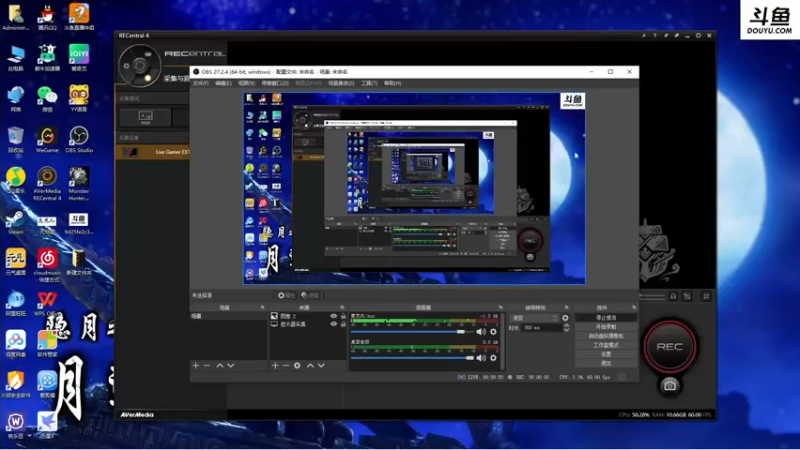Select Live Gamer EXT capture device in RECentral
Image resolution: width=800 pixels, height=450 pixels.
point(155,152)
